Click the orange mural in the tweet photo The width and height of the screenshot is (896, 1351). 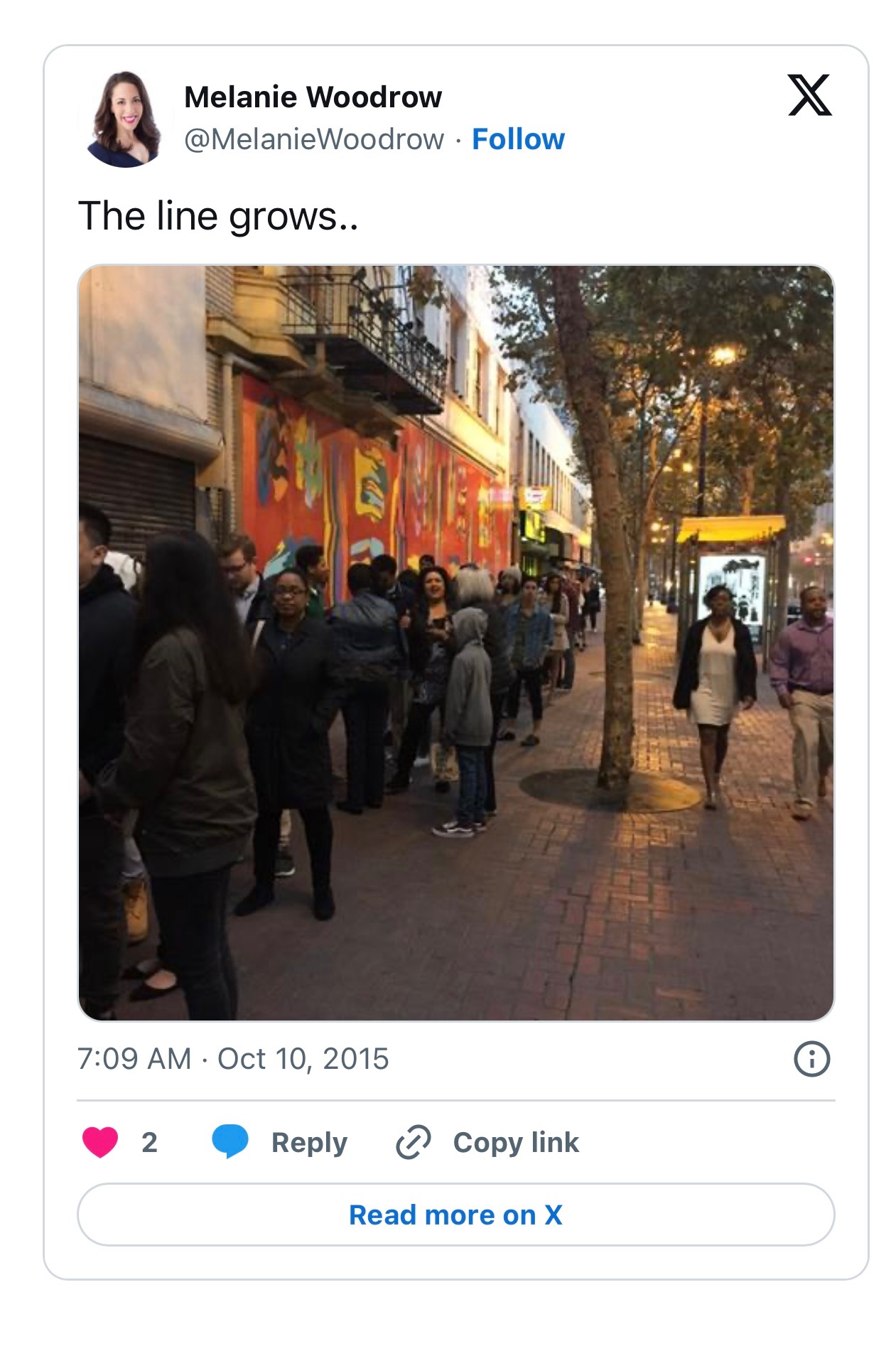point(369,483)
